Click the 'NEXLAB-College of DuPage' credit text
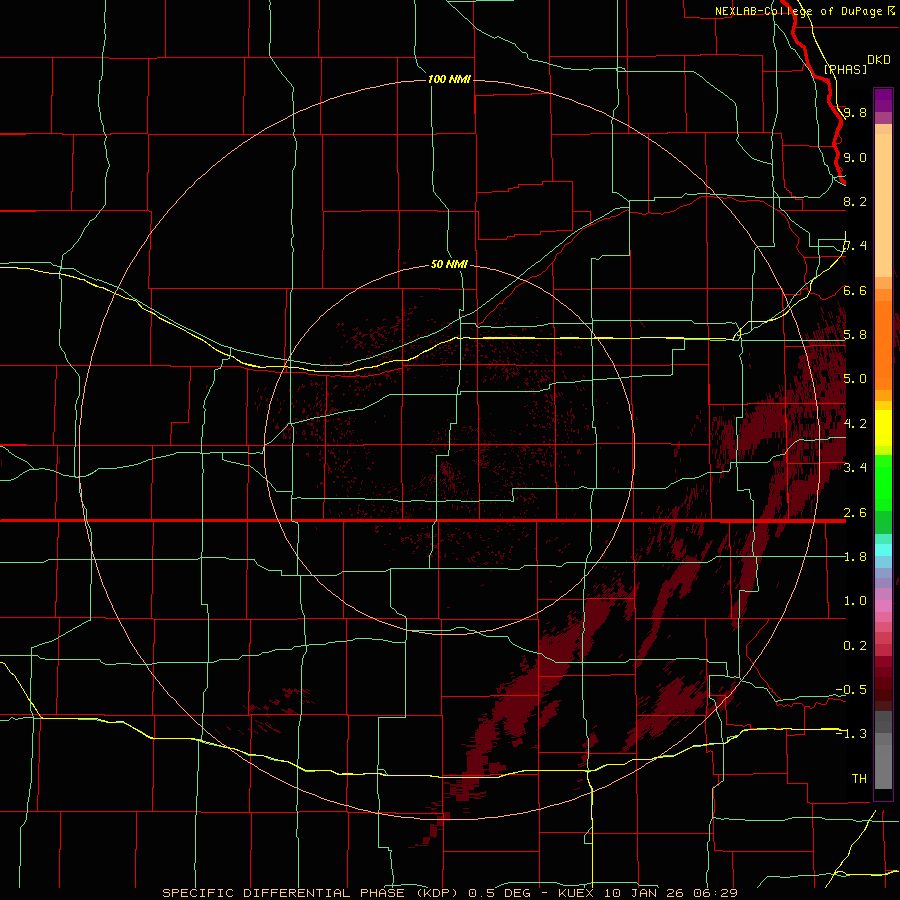The image size is (900, 900). coord(798,11)
